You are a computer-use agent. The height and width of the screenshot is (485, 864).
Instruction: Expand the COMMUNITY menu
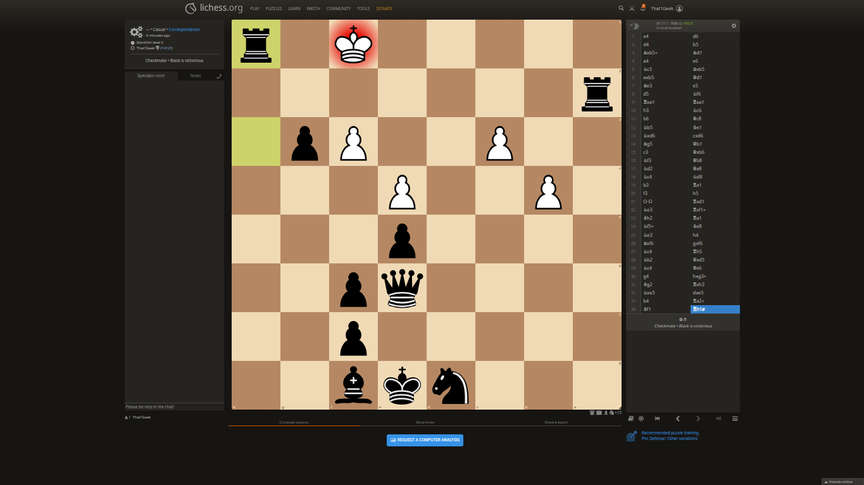point(339,8)
